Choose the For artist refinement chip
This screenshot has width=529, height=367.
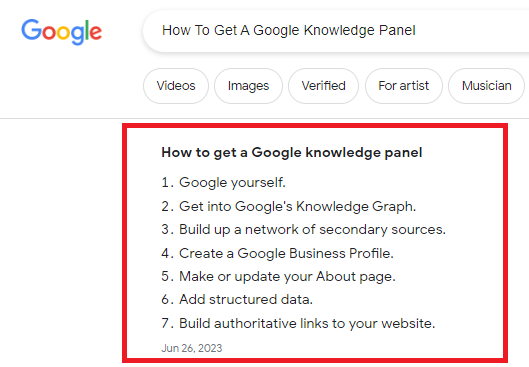(x=403, y=86)
